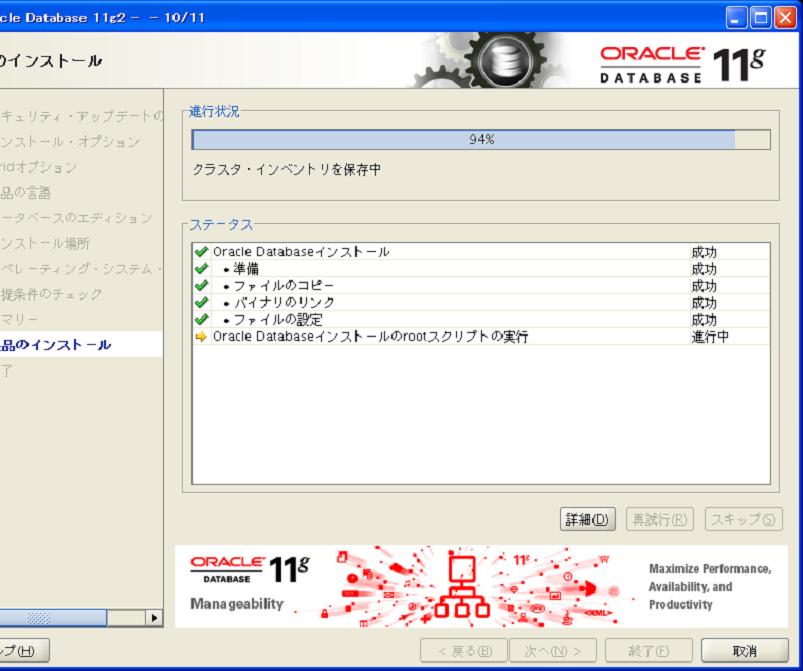Select sidebar step Gridオプション

[x=38, y=167]
